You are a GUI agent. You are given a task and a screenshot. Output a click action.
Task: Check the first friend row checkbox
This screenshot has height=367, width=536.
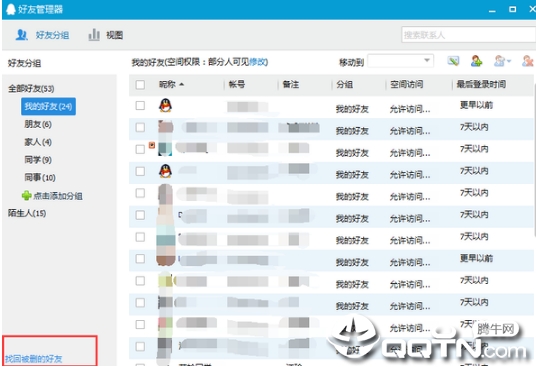click(x=140, y=106)
